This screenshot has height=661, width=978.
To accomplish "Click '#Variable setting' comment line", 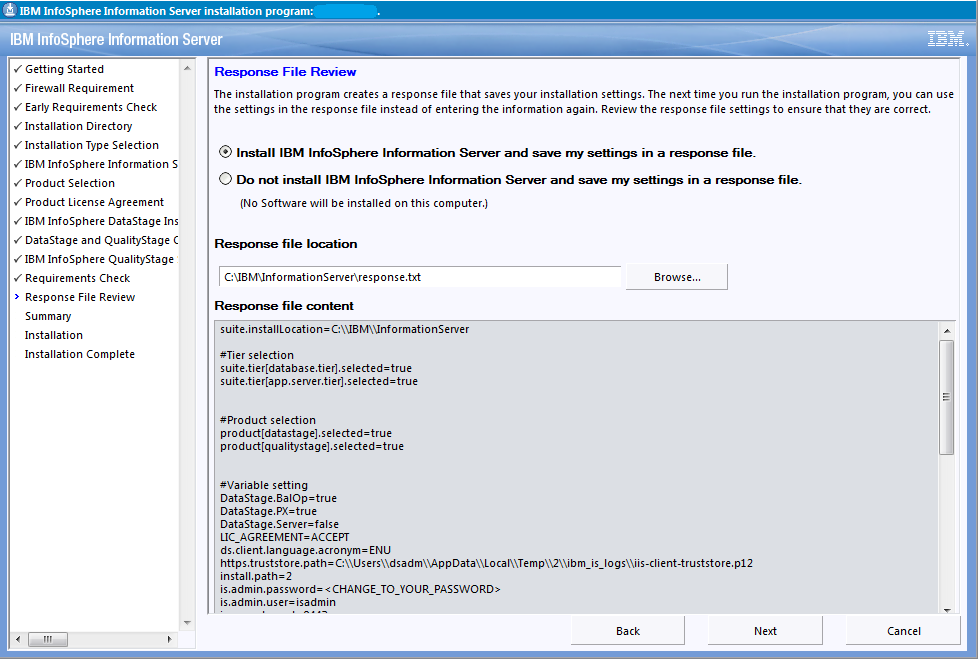I will click(264, 485).
